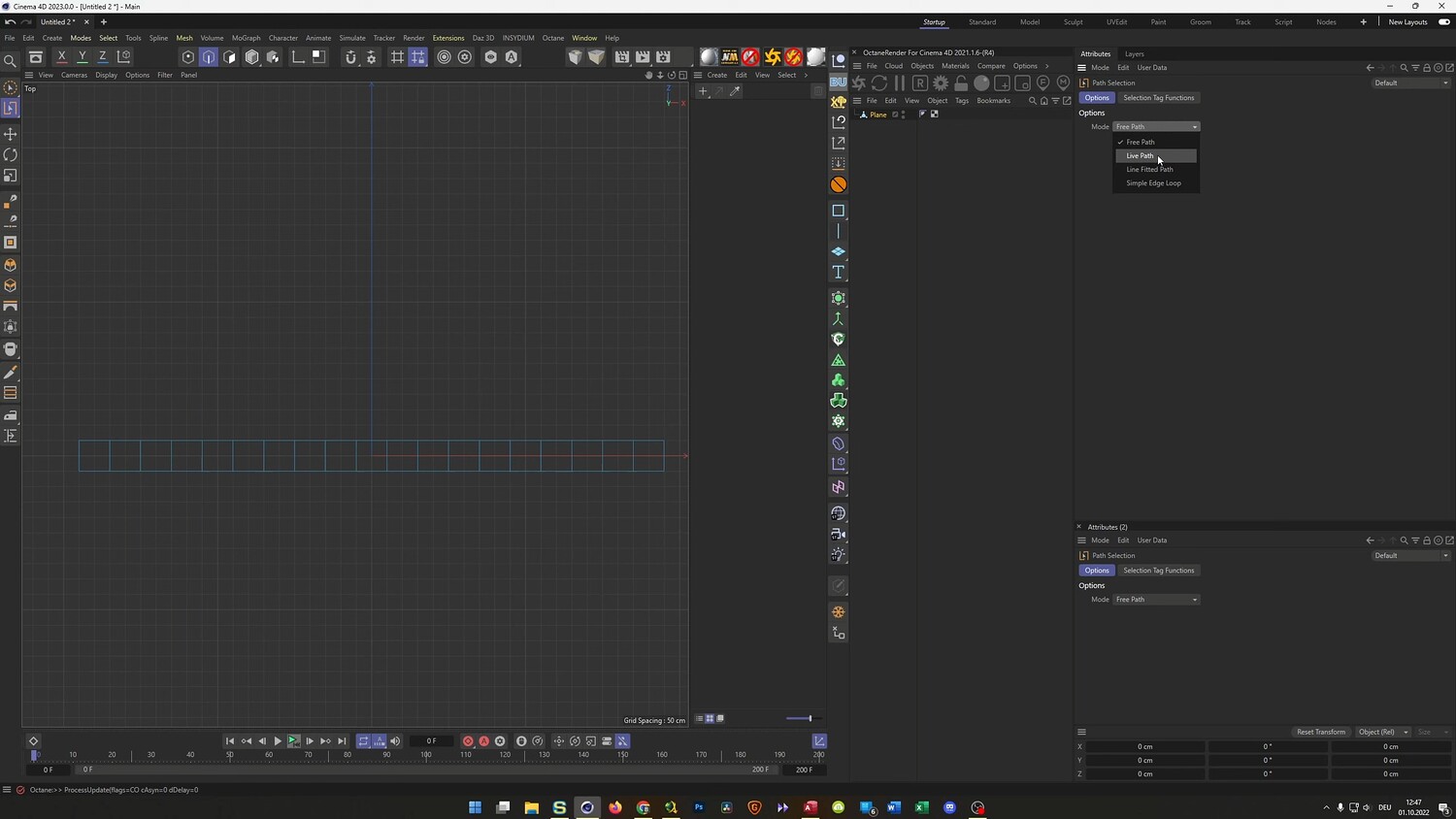Choose Live Path in Mode dropdown

(x=1155, y=155)
